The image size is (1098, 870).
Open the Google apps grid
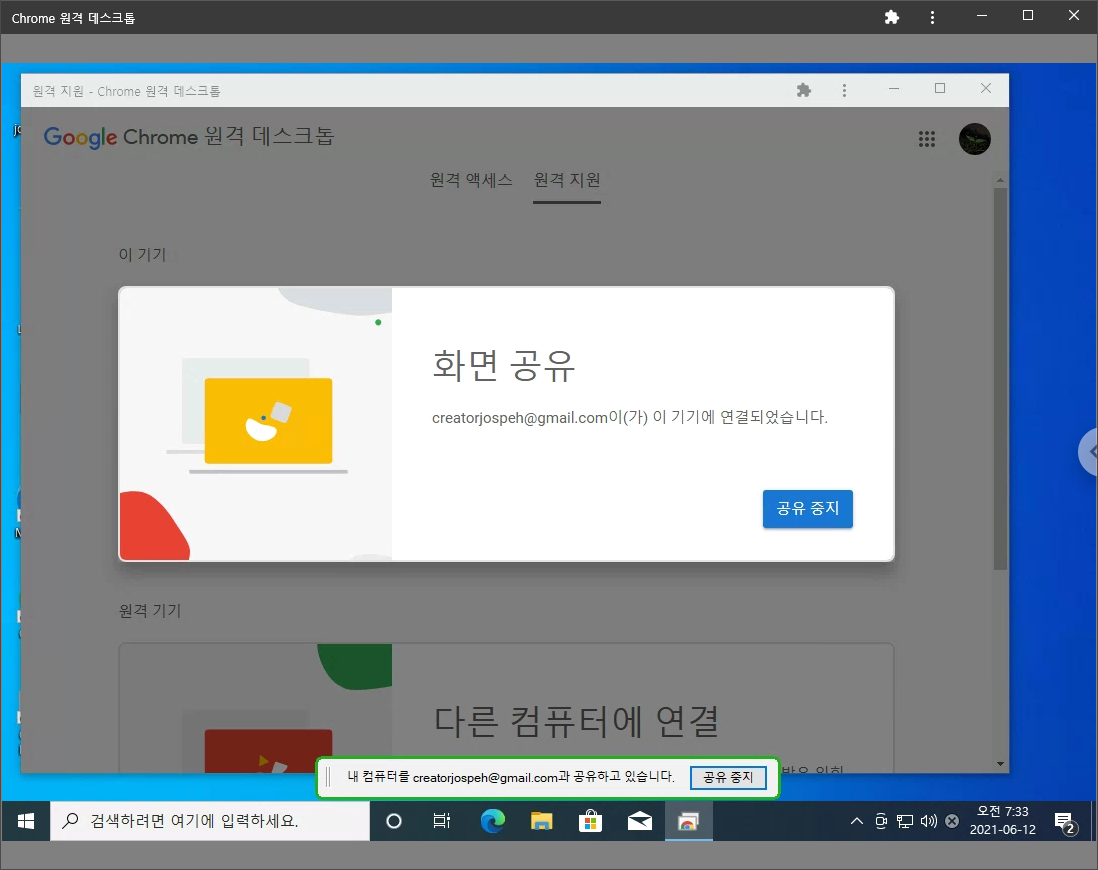click(926, 139)
